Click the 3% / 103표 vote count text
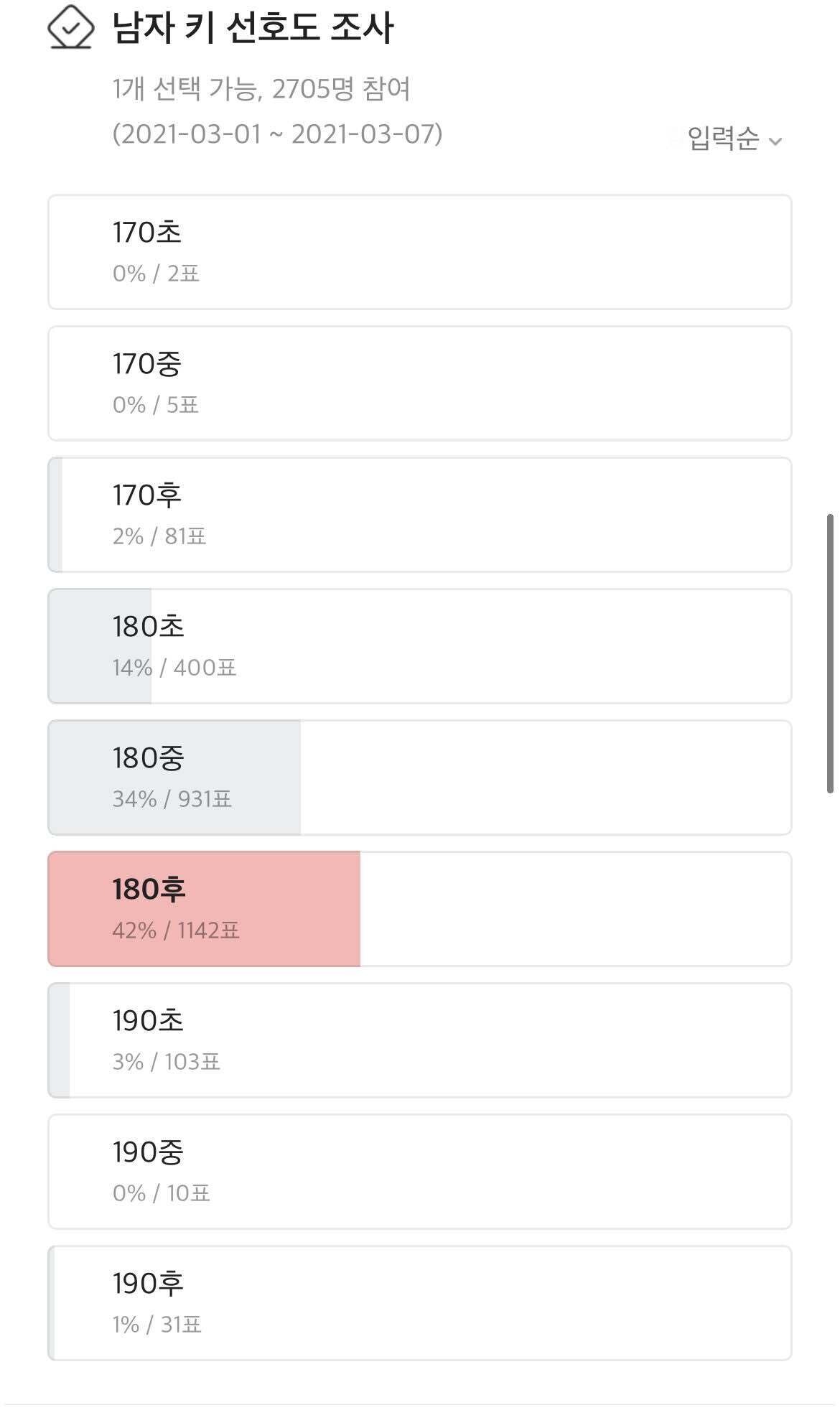840x1428 pixels. 167,1062
